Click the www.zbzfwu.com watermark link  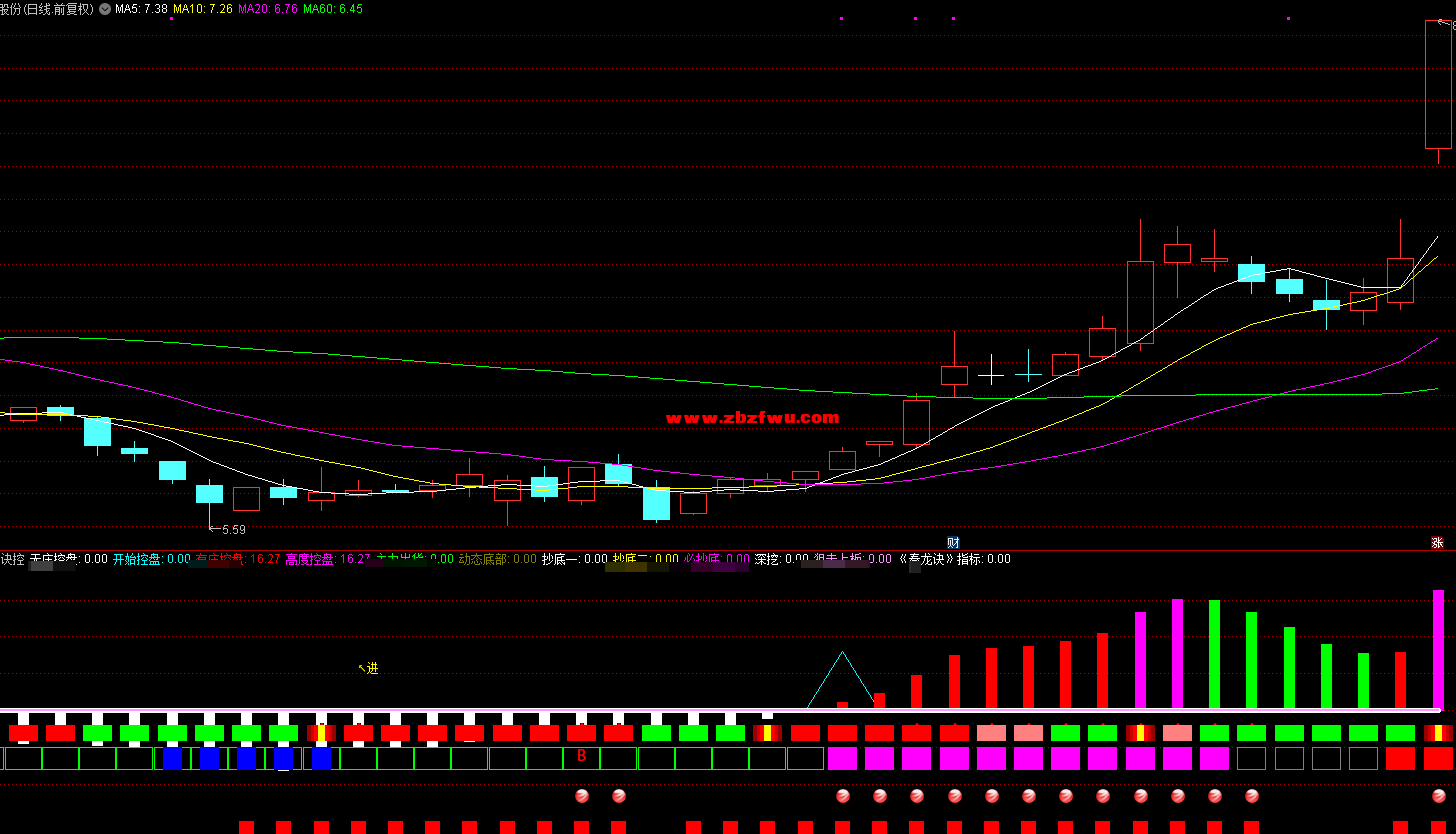(752, 418)
